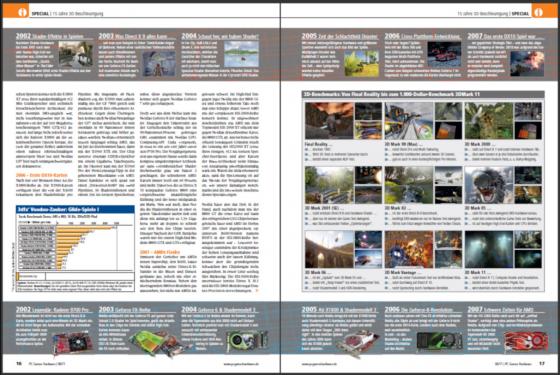Screen dimensions: 560x375
Task: Select the top timeline 2002 heading
Action: 50,36
